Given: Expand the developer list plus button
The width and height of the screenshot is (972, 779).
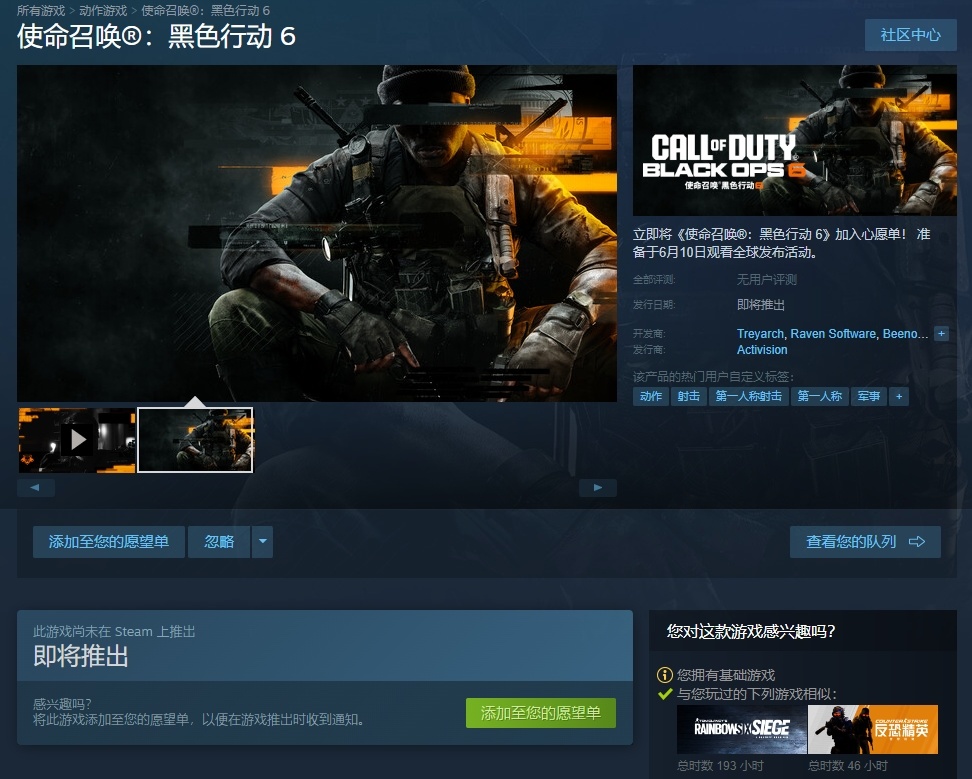Looking at the screenshot, I should (x=942, y=333).
